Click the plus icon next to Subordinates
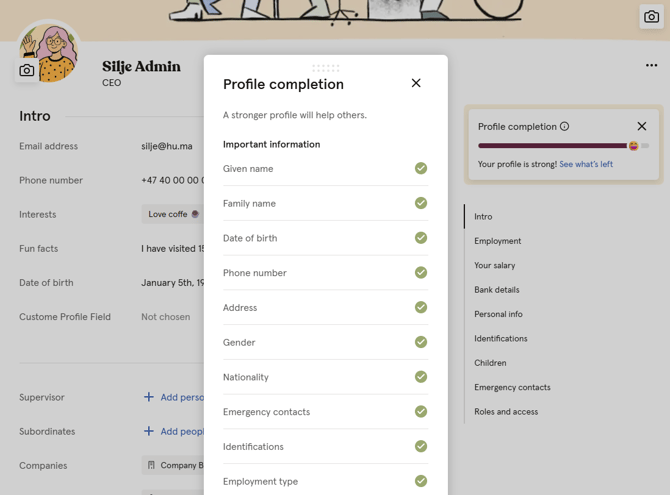Screen dimensions: 670x495 point(149,431)
